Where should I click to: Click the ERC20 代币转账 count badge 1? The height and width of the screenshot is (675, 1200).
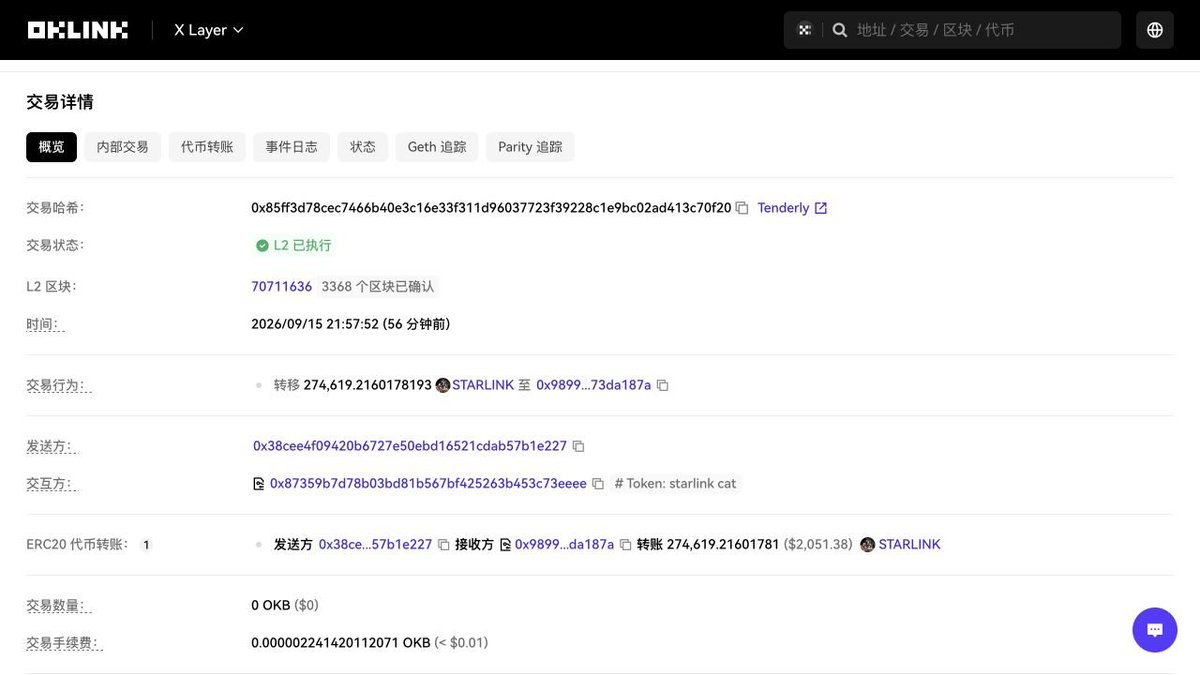(x=146, y=545)
